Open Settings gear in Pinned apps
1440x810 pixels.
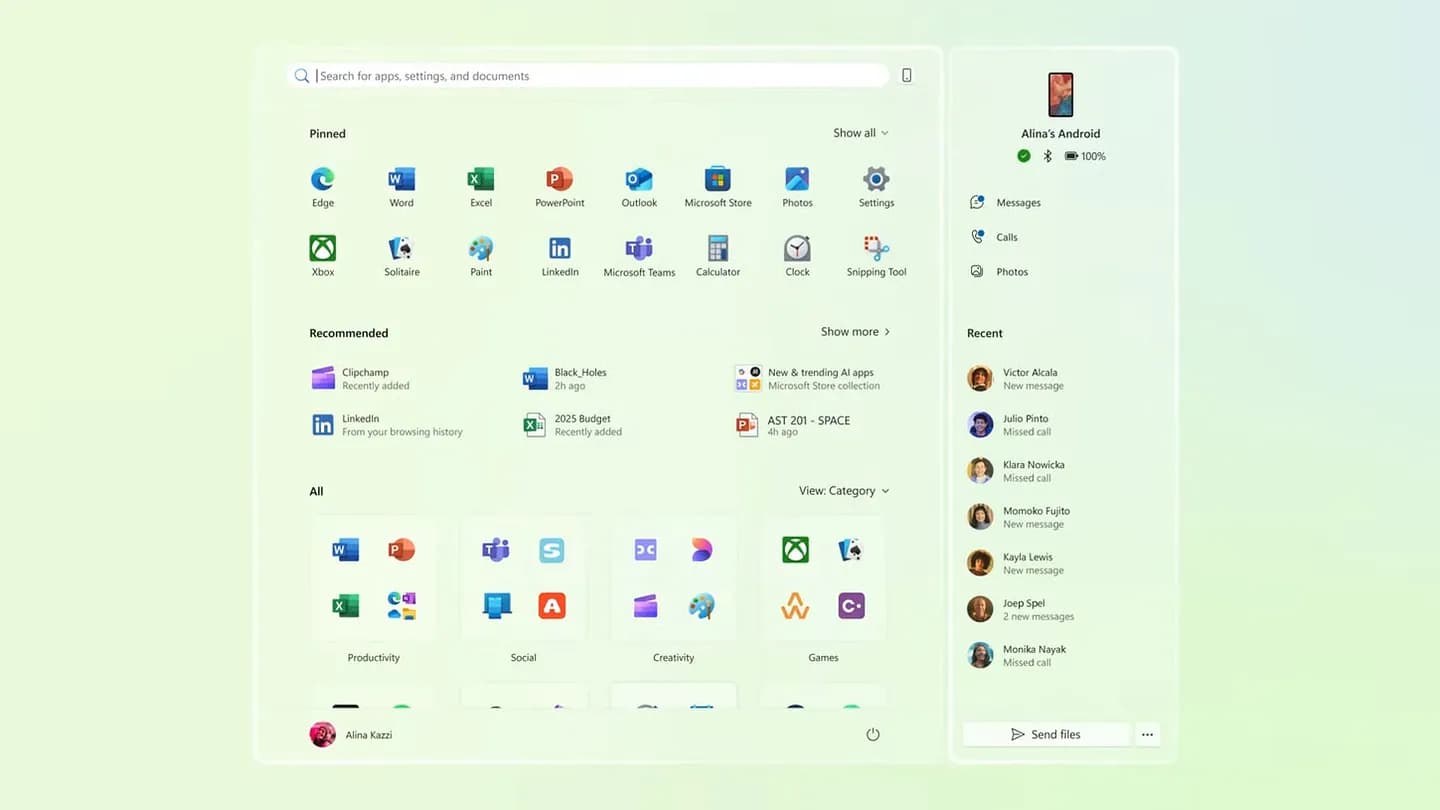(876, 187)
